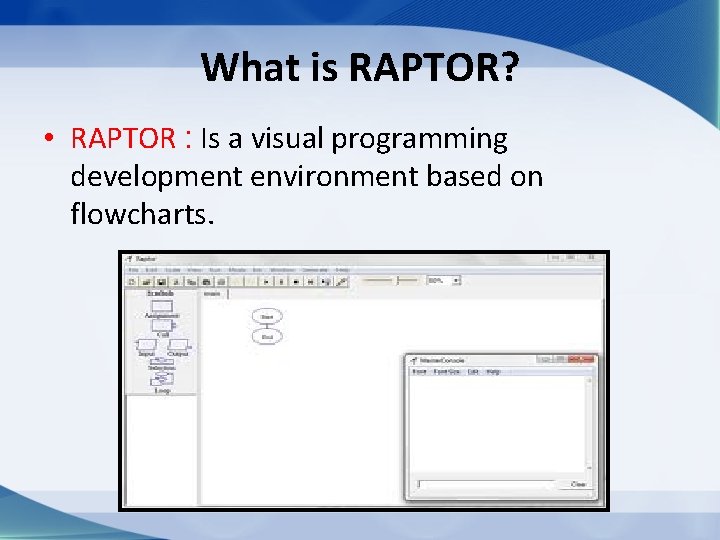The height and width of the screenshot is (540, 720).
Task: Open the Ink menu
Action: [258, 270]
